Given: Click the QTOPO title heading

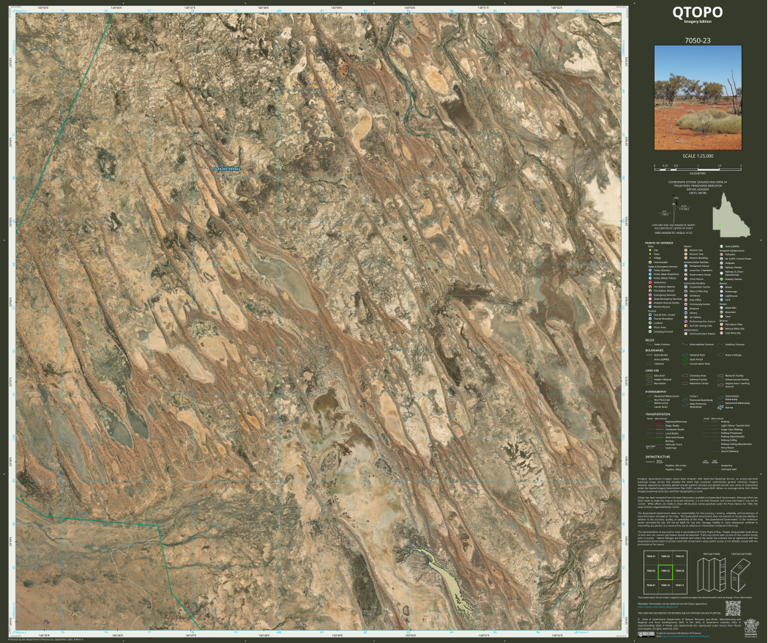Looking at the screenshot, I should [x=697, y=12].
